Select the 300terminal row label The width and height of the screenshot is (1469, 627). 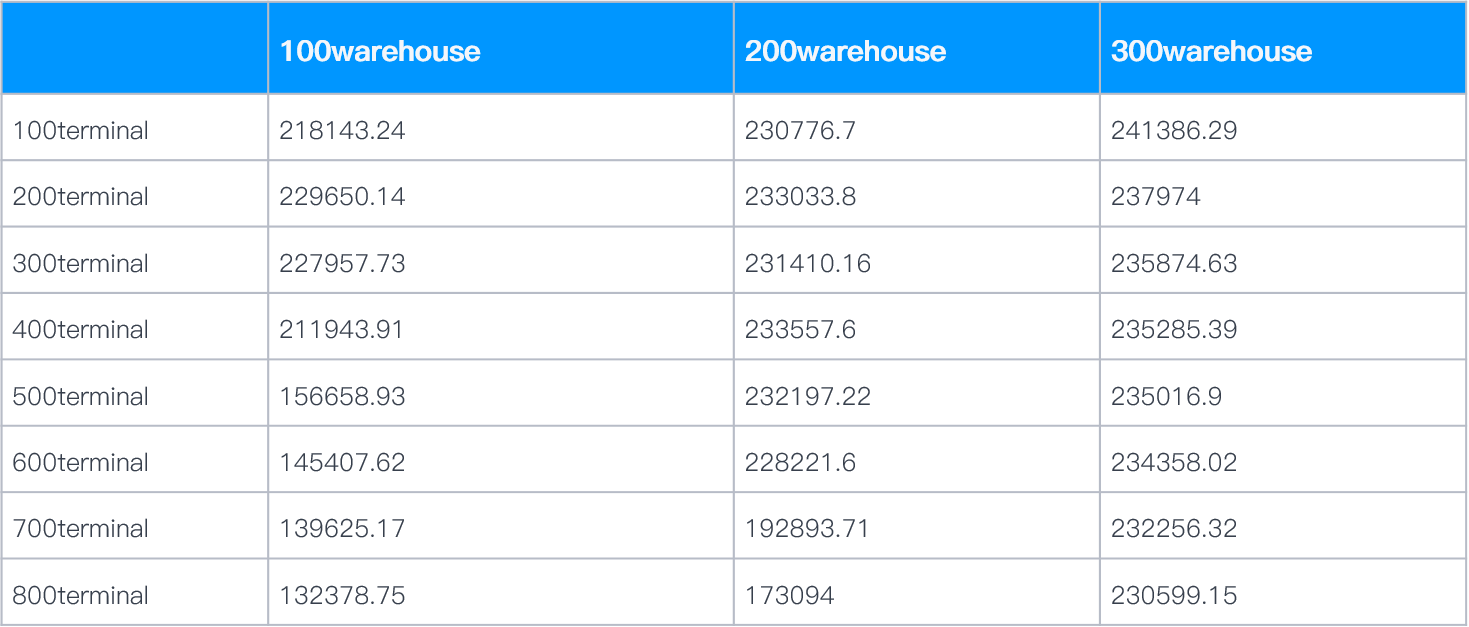click(80, 263)
